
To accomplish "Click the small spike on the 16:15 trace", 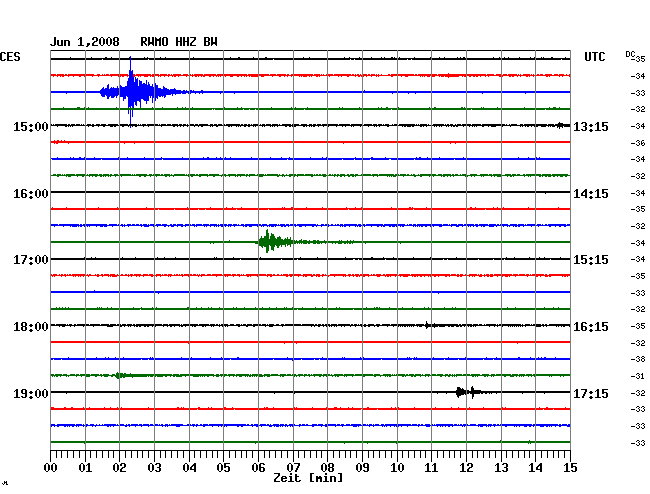I will (x=428, y=325).
